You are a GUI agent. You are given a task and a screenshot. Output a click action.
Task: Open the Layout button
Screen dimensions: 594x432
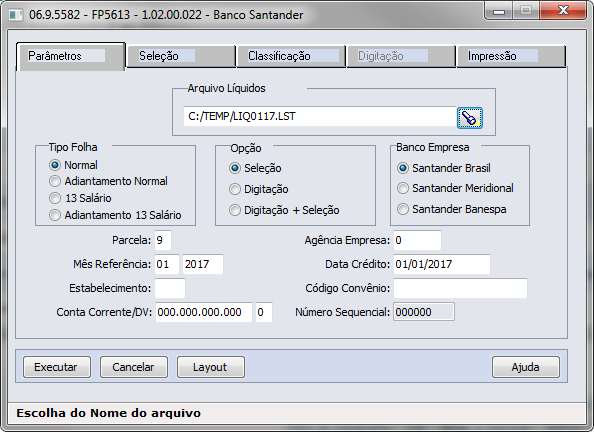click(x=211, y=367)
